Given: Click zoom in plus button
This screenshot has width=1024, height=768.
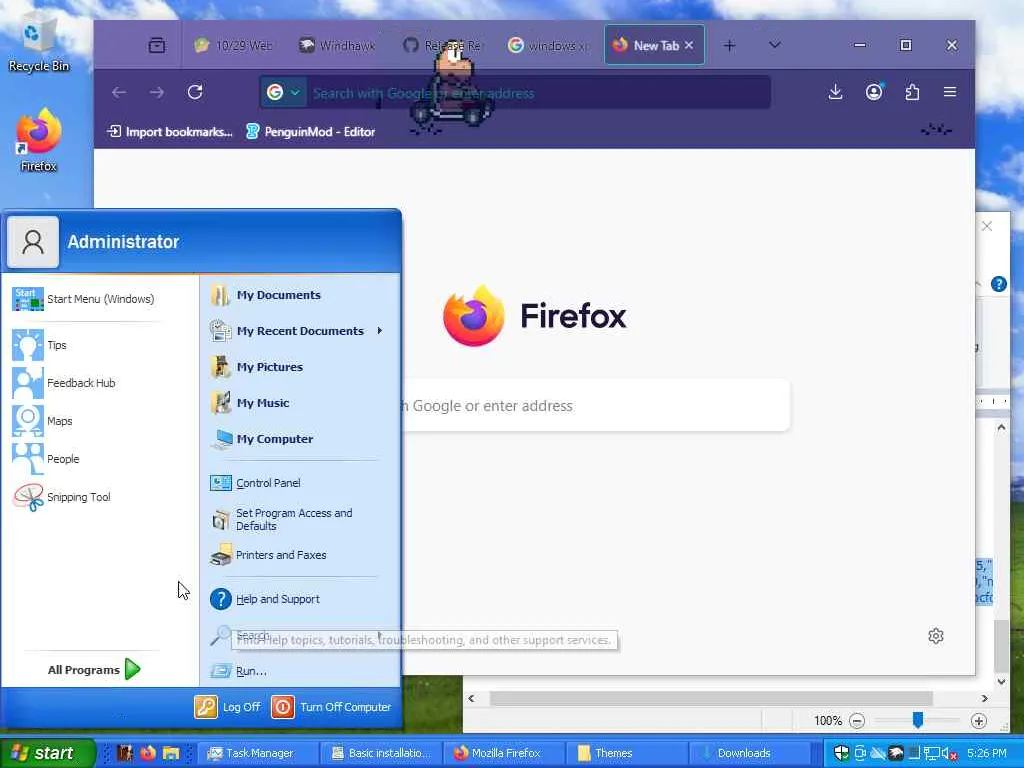Looking at the screenshot, I should tap(978, 720).
